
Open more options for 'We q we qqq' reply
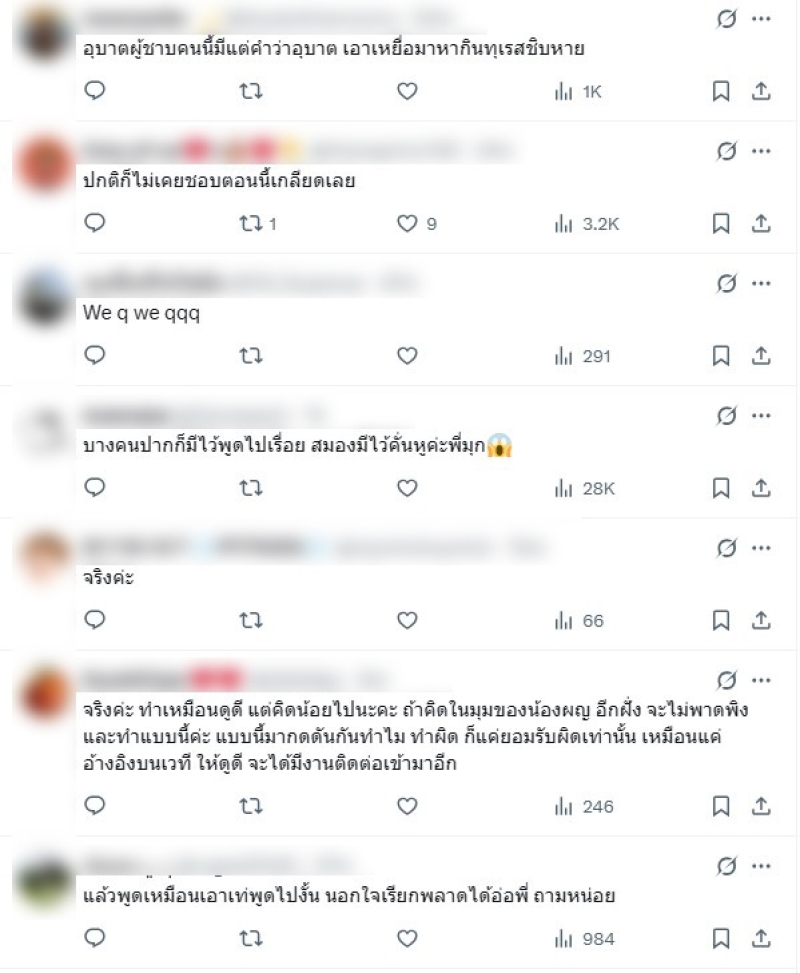761,284
